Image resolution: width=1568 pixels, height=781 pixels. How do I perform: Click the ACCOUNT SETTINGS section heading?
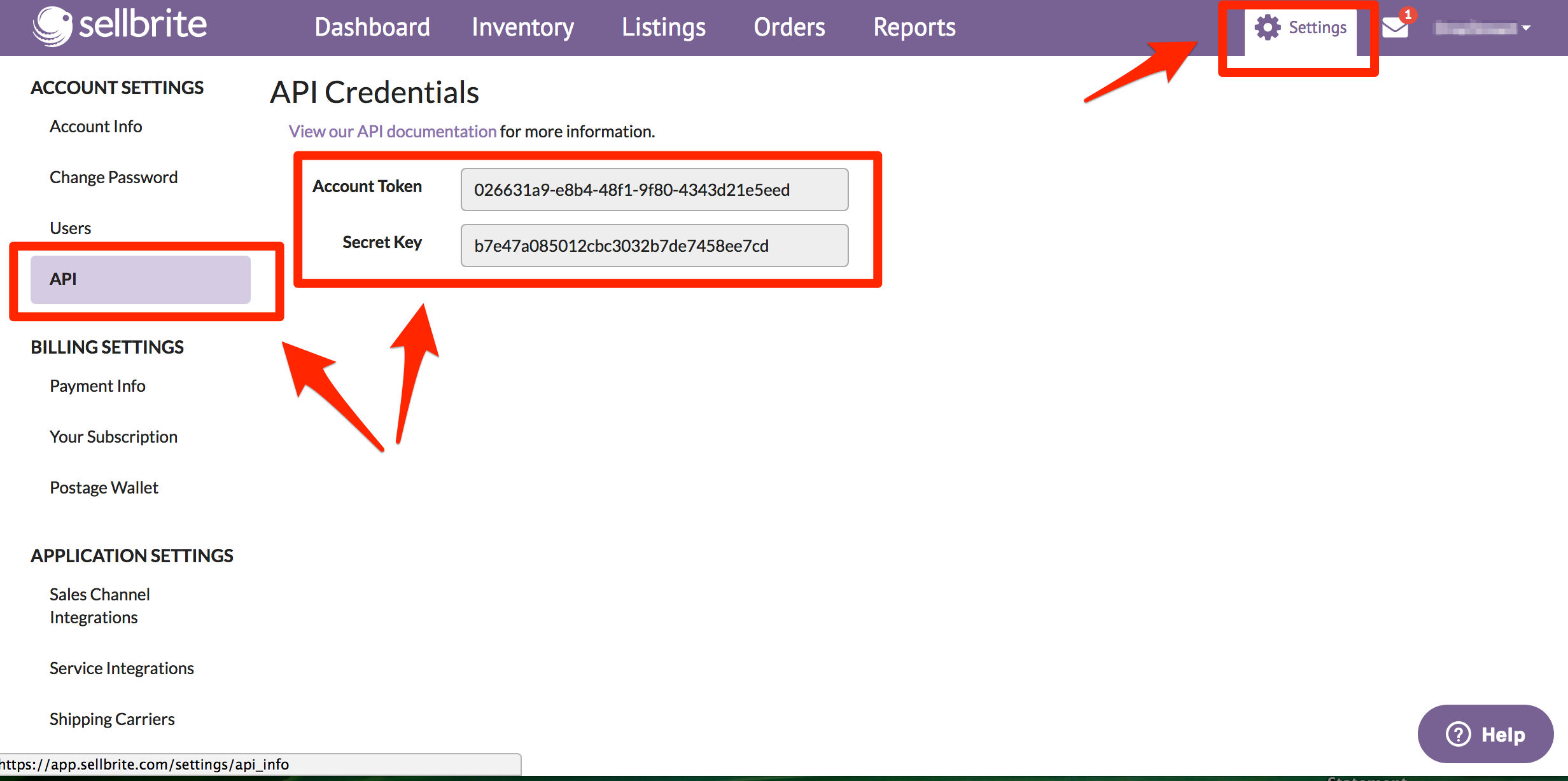[x=117, y=88]
